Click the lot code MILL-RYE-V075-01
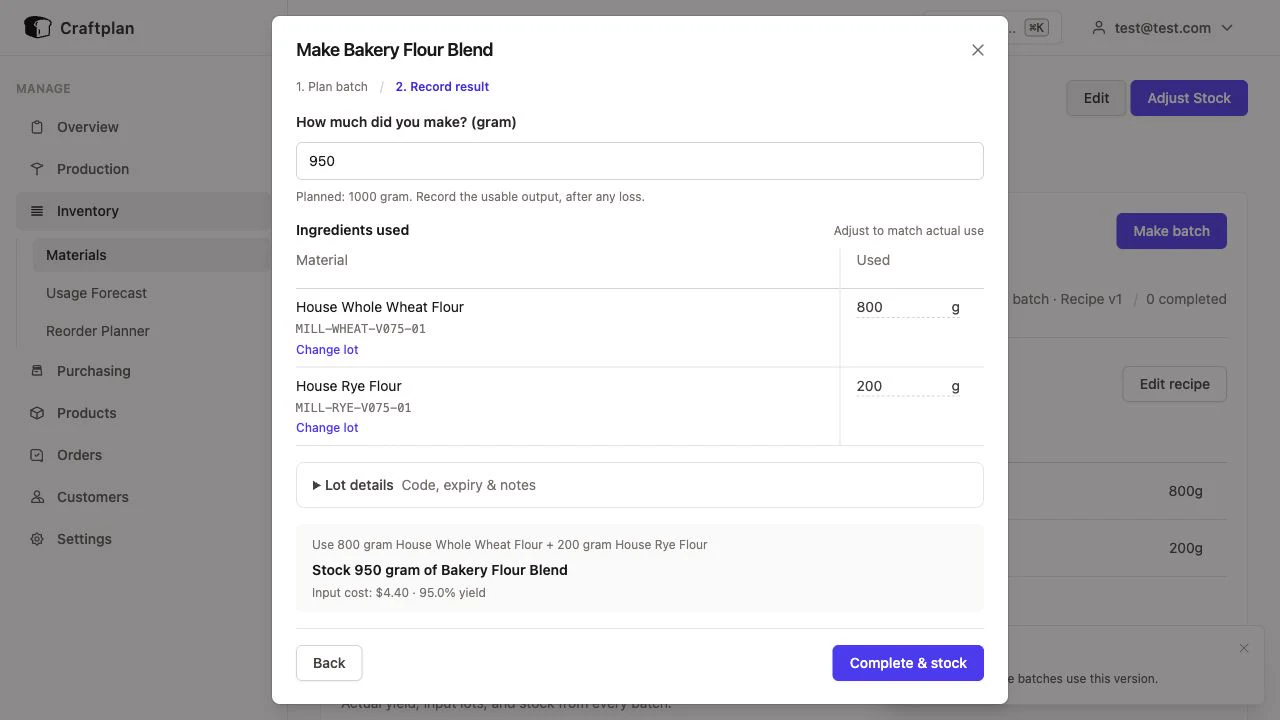 pyautogui.click(x=354, y=408)
